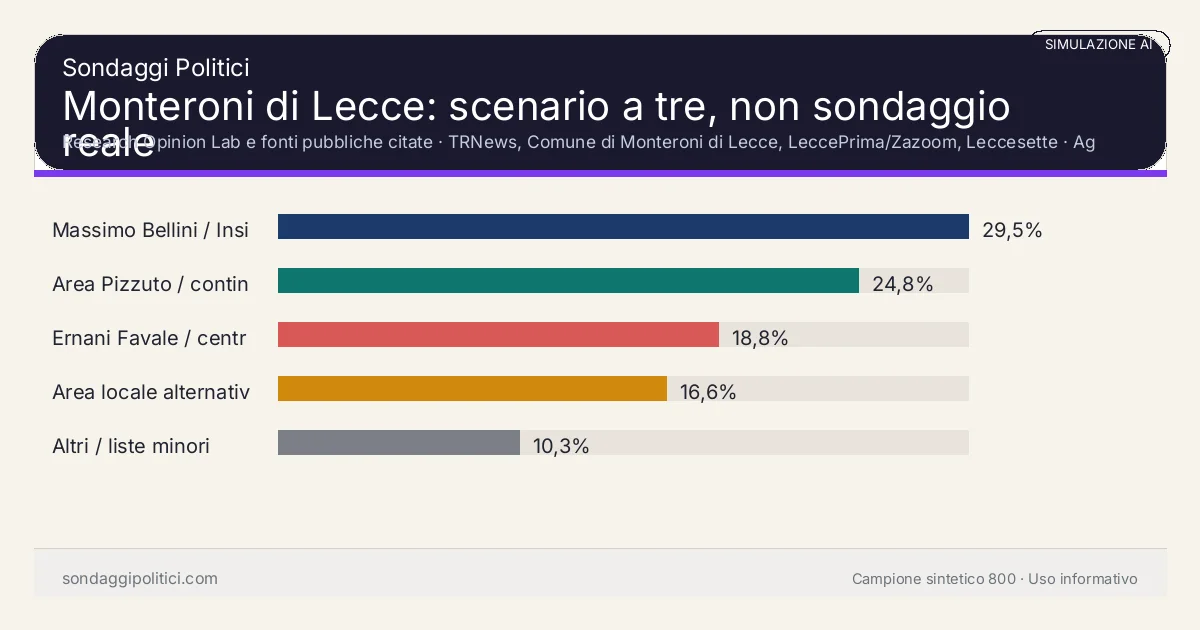This screenshot has width=1200, height=630.
Task: Select the Area Pizzuto label
Action: pos(150,284)
